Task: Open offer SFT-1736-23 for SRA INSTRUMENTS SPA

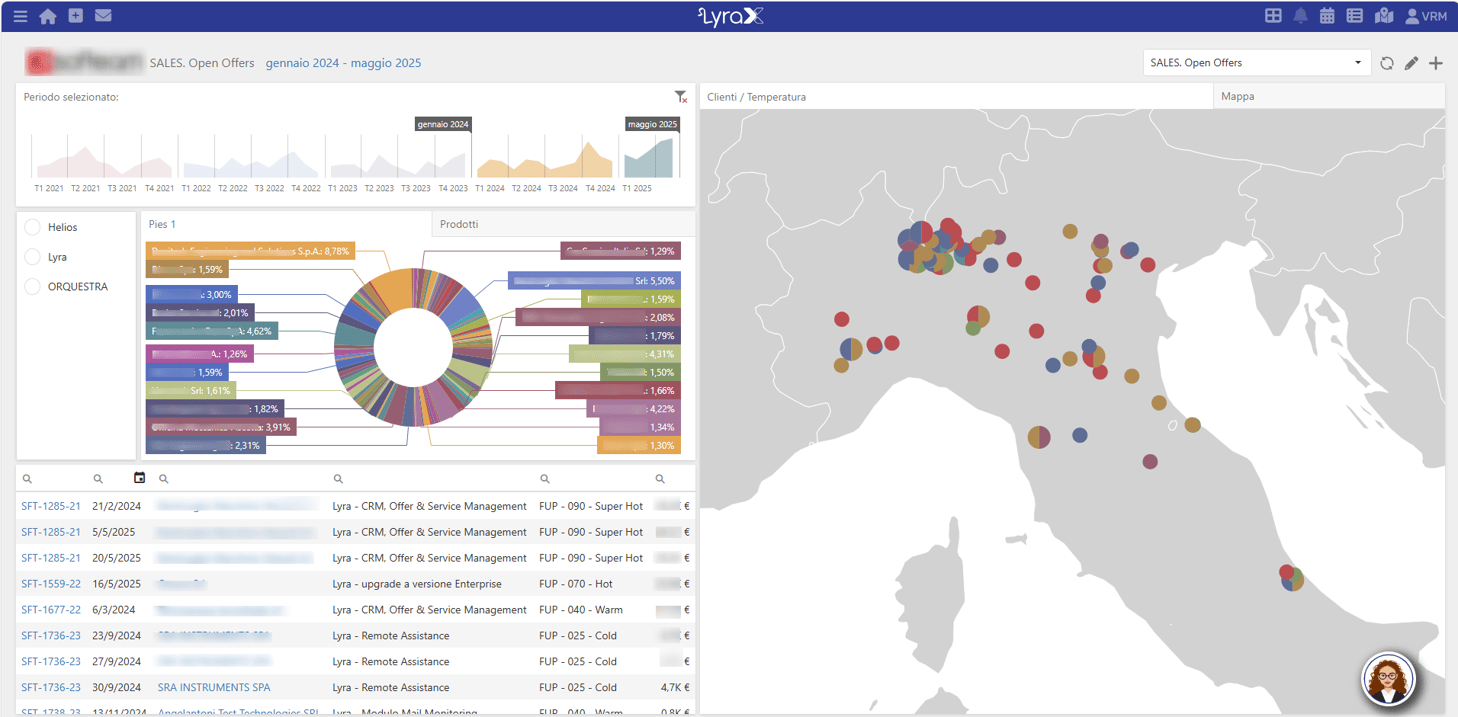Action: pos(48,687)
